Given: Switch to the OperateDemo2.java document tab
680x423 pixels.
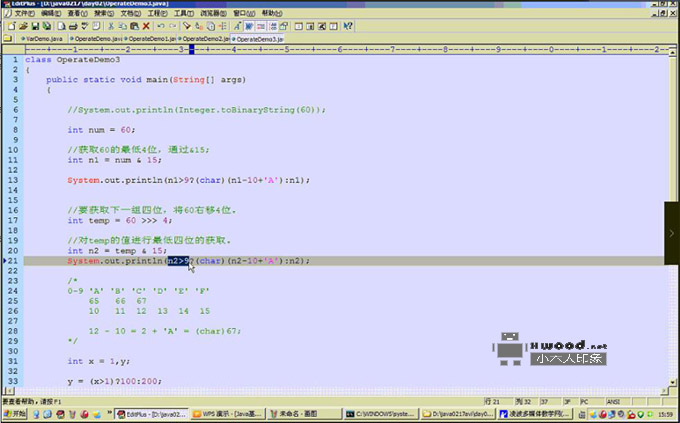Looking at the screenshot, I should 203,39.
